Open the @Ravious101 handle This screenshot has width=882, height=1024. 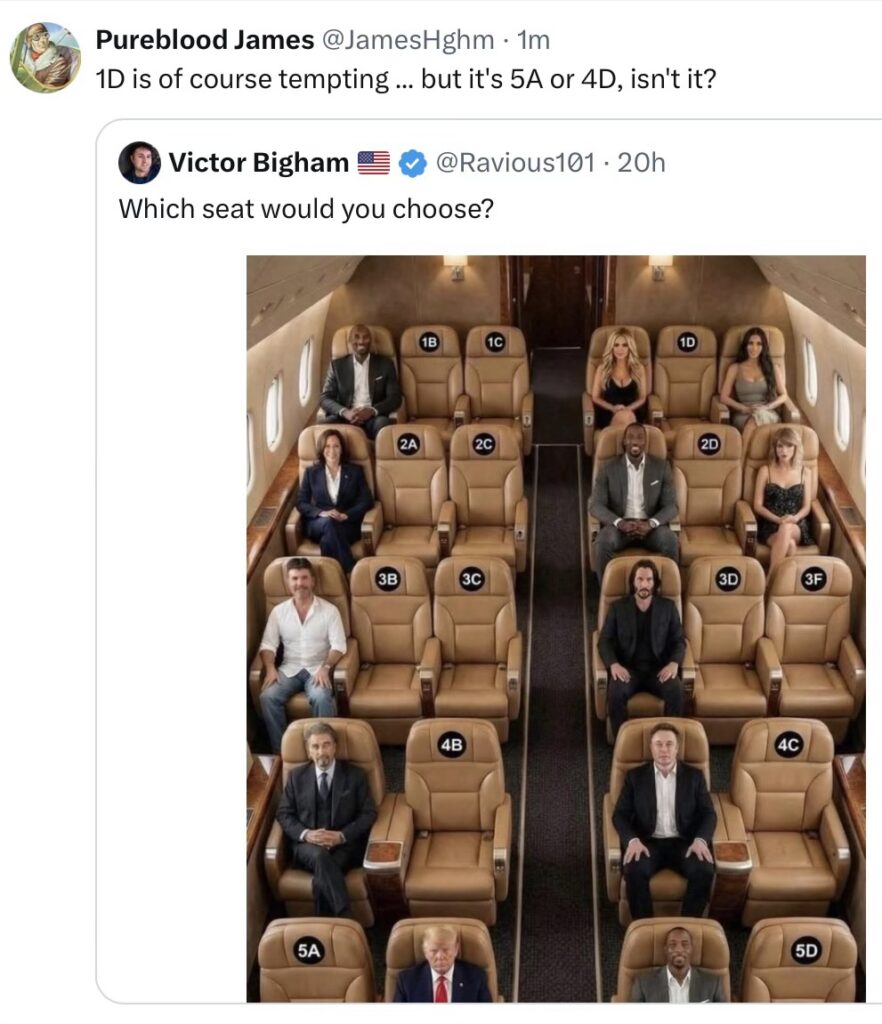512,162
